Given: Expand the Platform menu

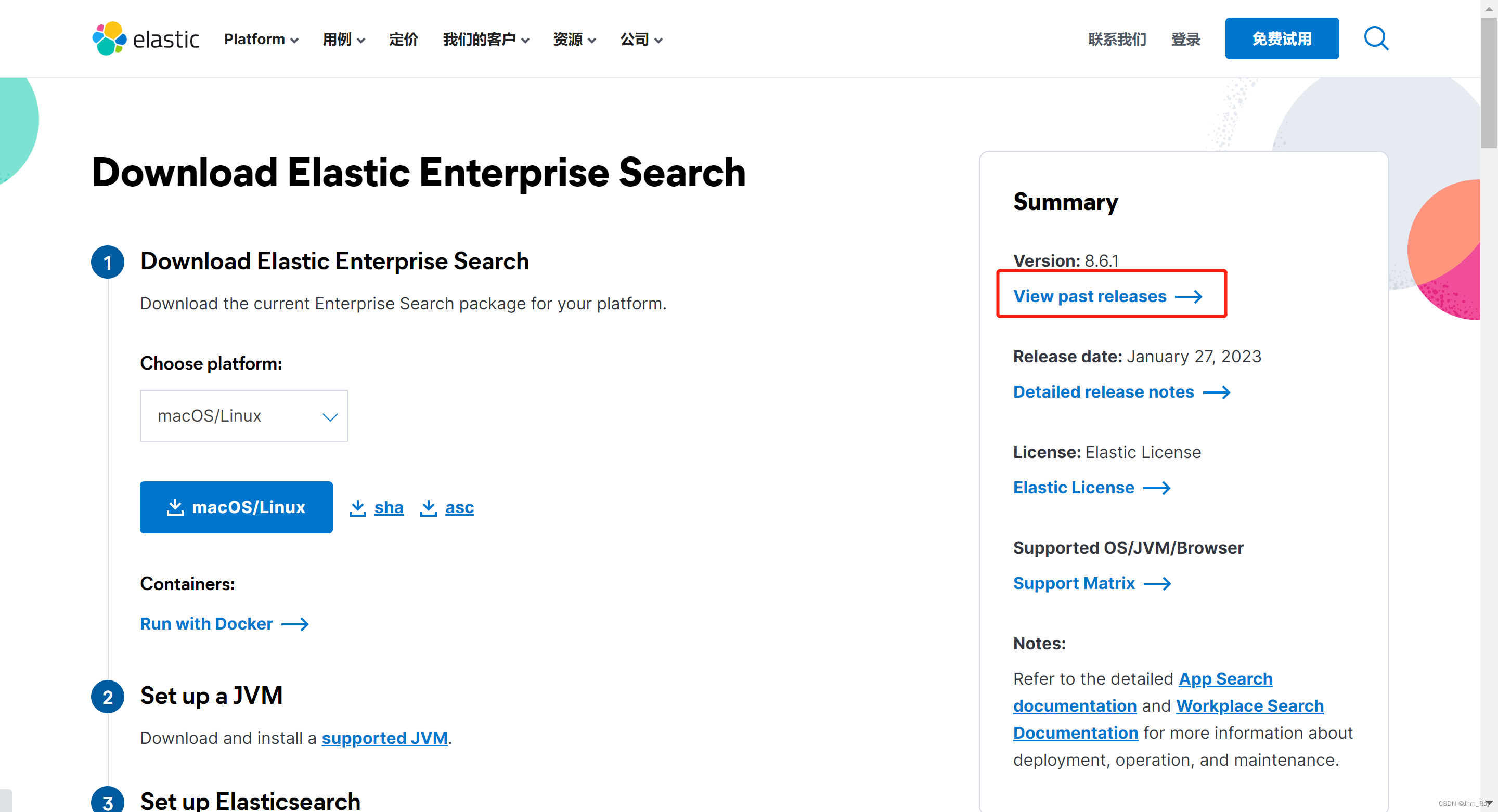Looking at the screenshot, I should [x=261, y=39].
